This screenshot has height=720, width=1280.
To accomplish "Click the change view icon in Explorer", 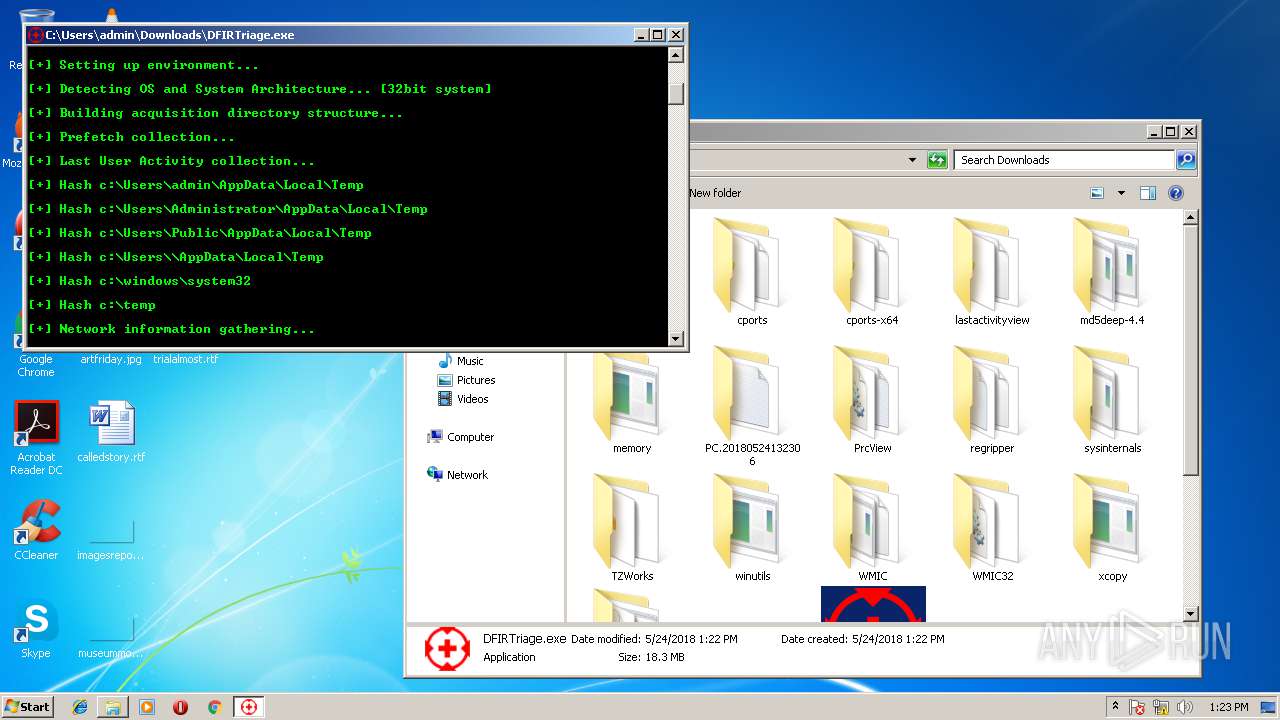I will [1097, 193].
